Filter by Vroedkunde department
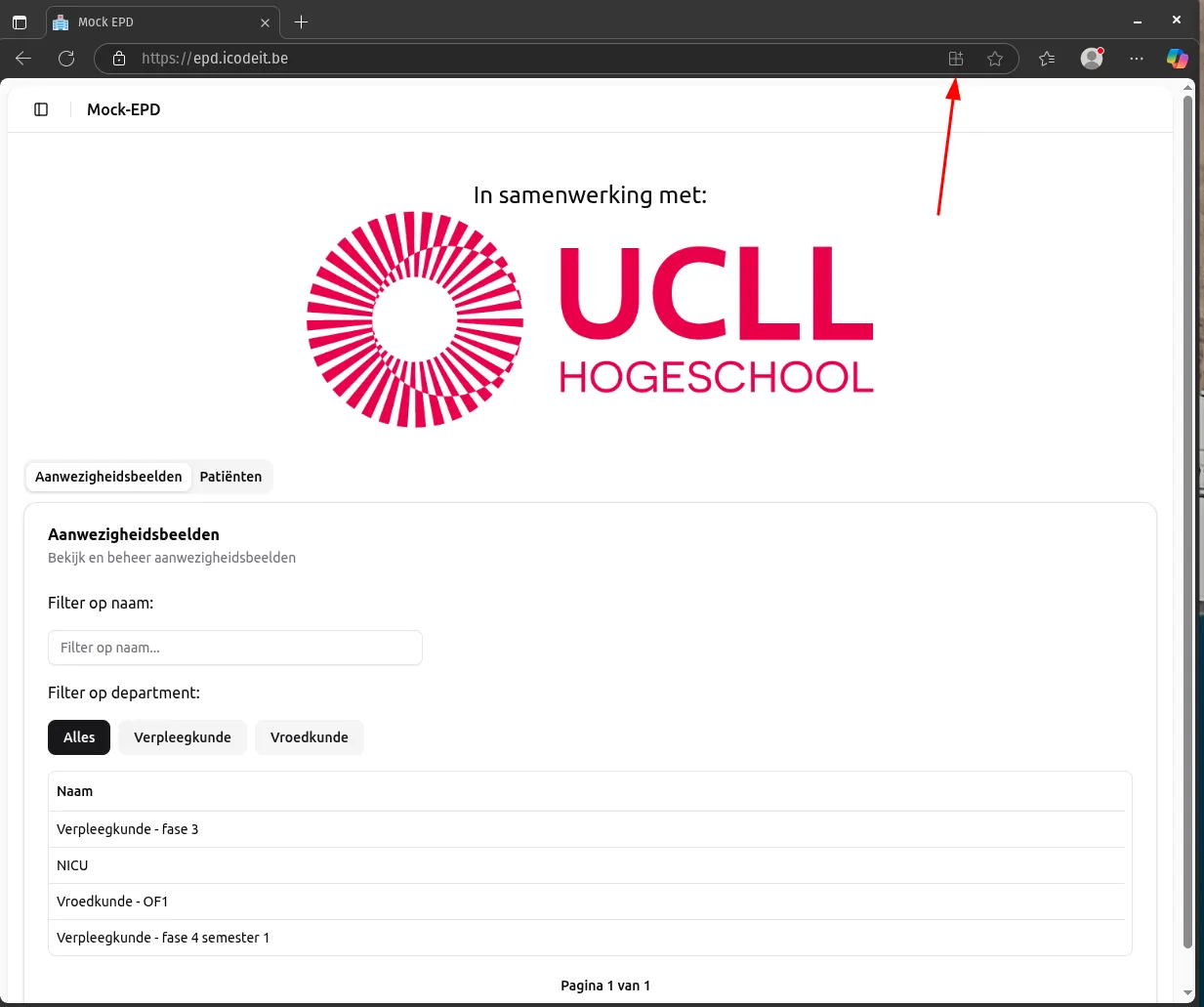Viewport: 1204px width, 1007px height. coord(309,737)
